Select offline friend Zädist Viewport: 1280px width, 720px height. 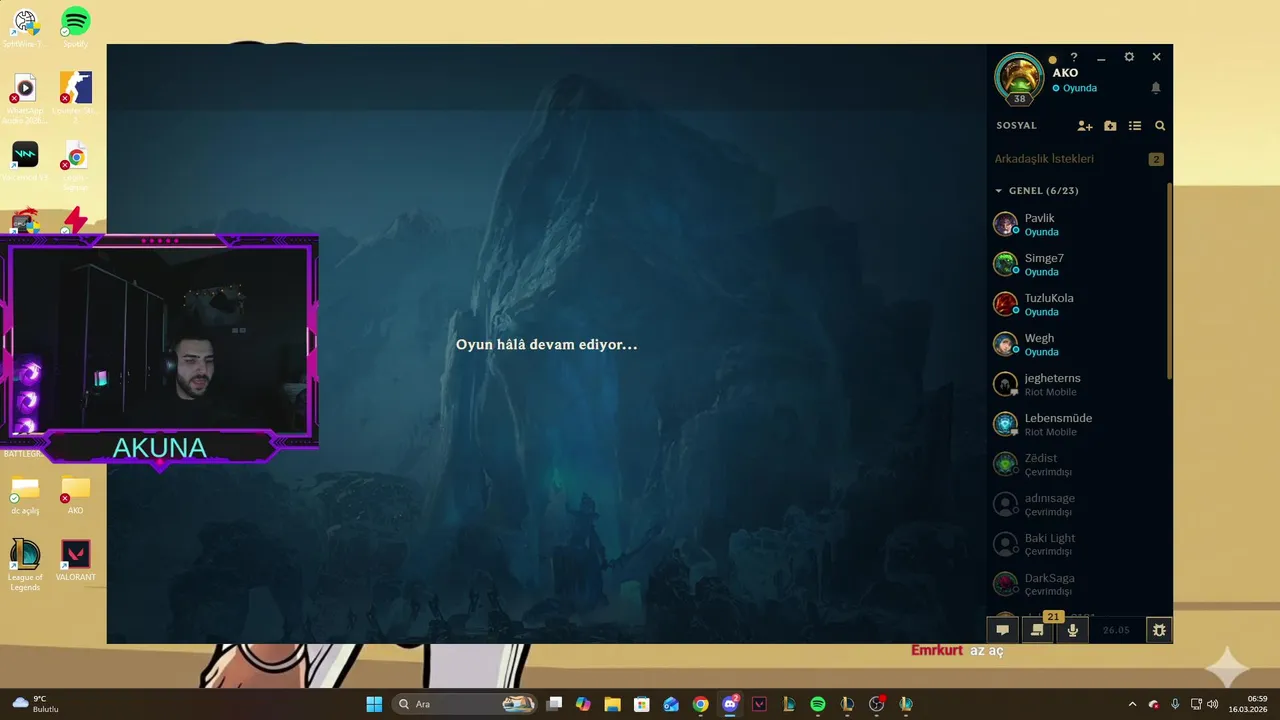[1077, 464]
